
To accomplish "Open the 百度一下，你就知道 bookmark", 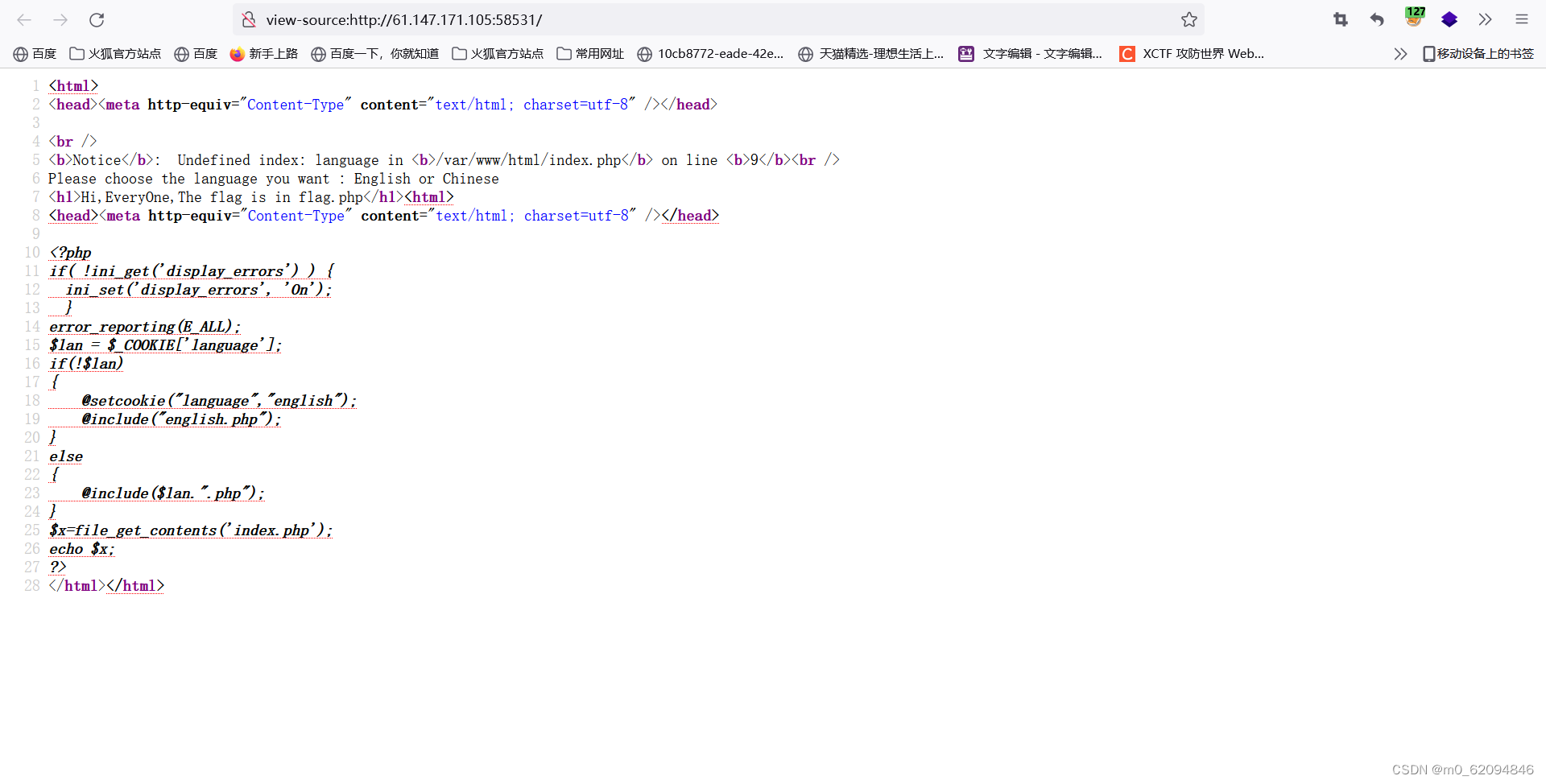I will 374,54.
